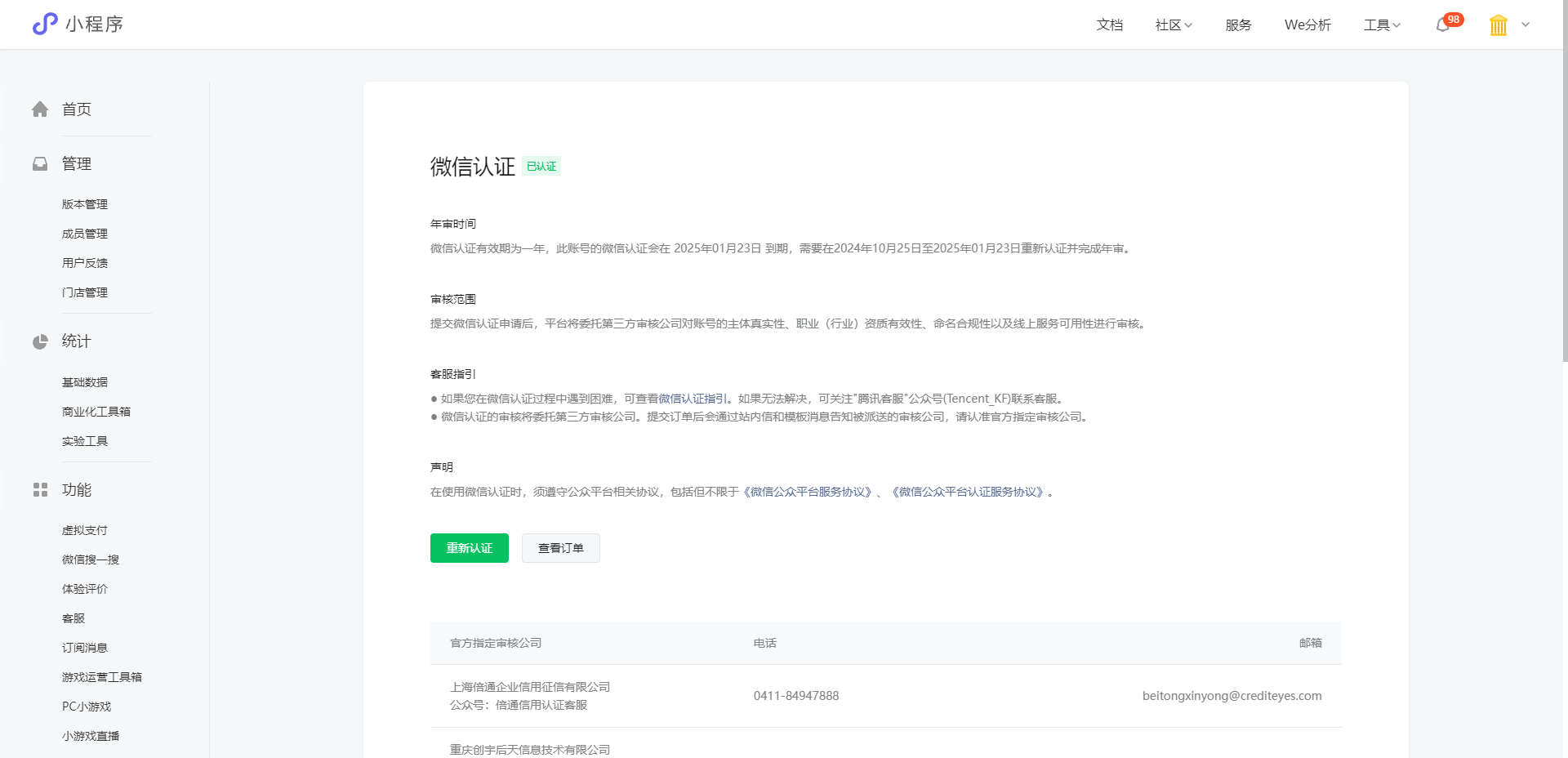
Task: Open 客服 in sidebar
Action: tap(73, 618)
